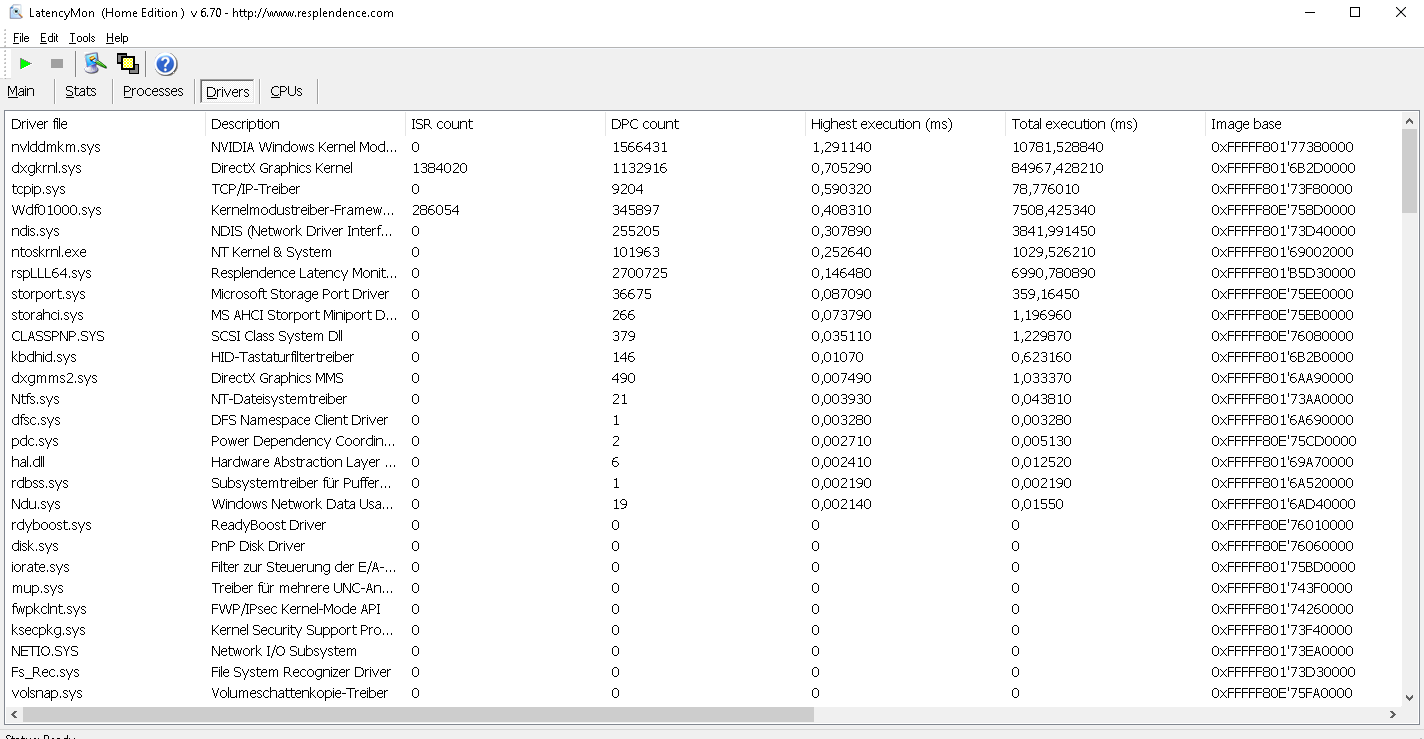Click the yellow overlapping-windows toolbar icon
The image size is (1424, 739).
tap(128, 64)
